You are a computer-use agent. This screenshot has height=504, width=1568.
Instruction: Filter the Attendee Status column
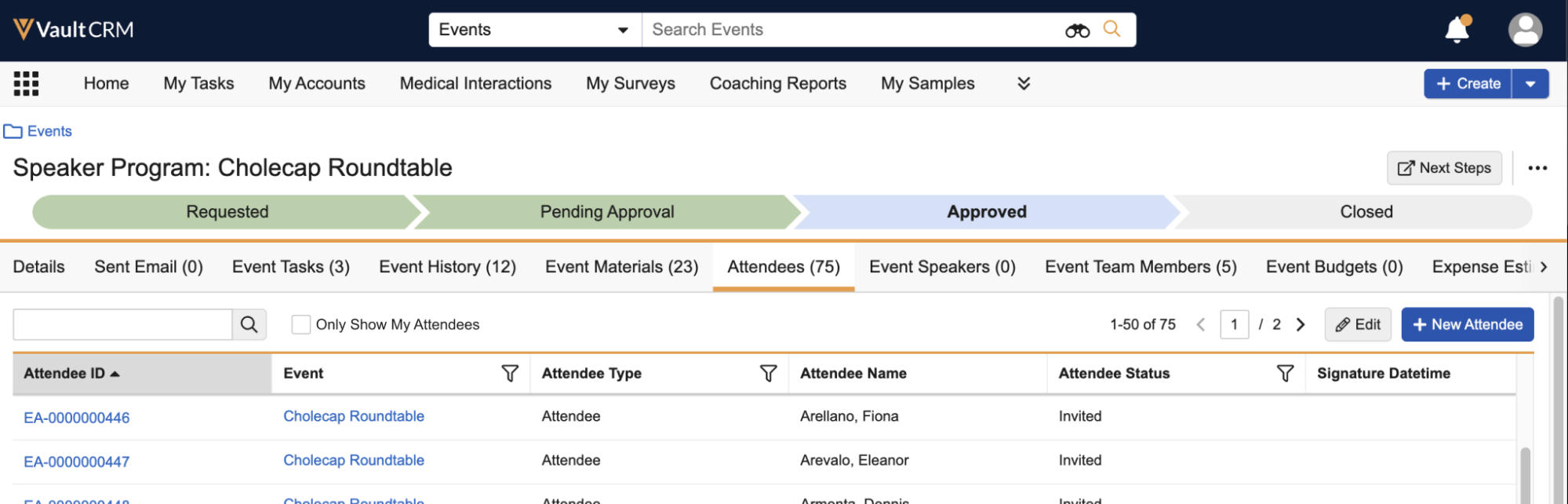[x=1285, y=374]
